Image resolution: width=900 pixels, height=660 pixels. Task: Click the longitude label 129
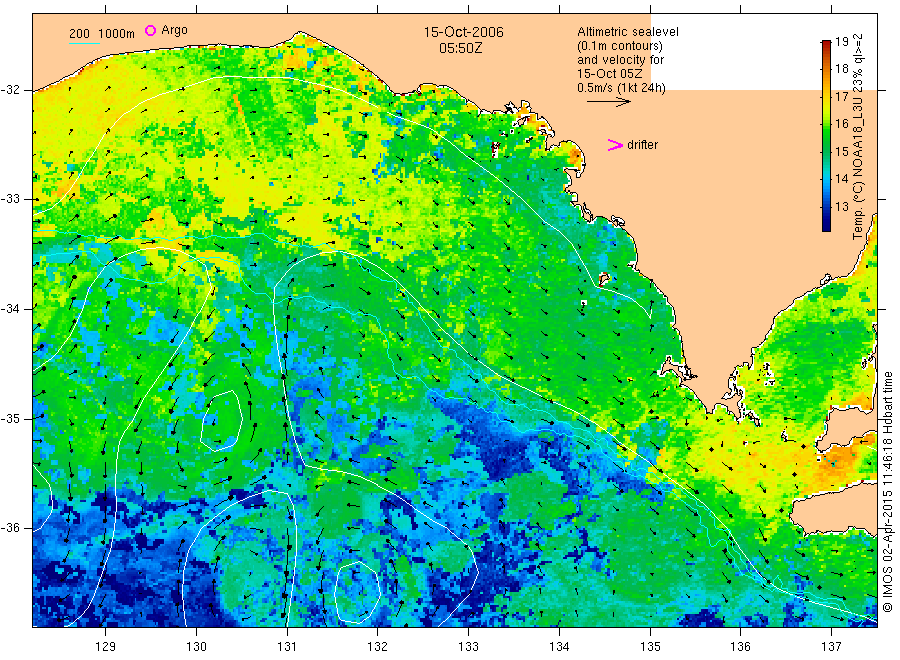point(106,647)
